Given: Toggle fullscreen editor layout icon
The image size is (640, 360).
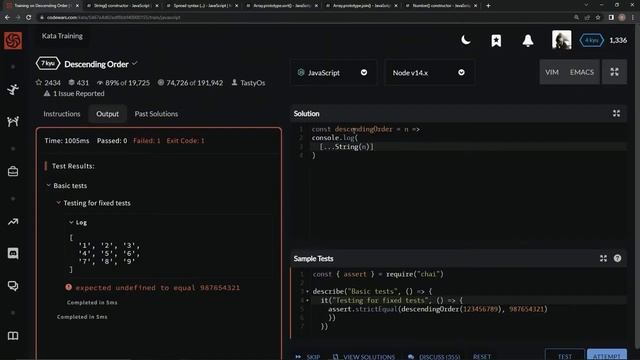Looking at the screenshot, I should pyautogui.click(x=614, y=72).
